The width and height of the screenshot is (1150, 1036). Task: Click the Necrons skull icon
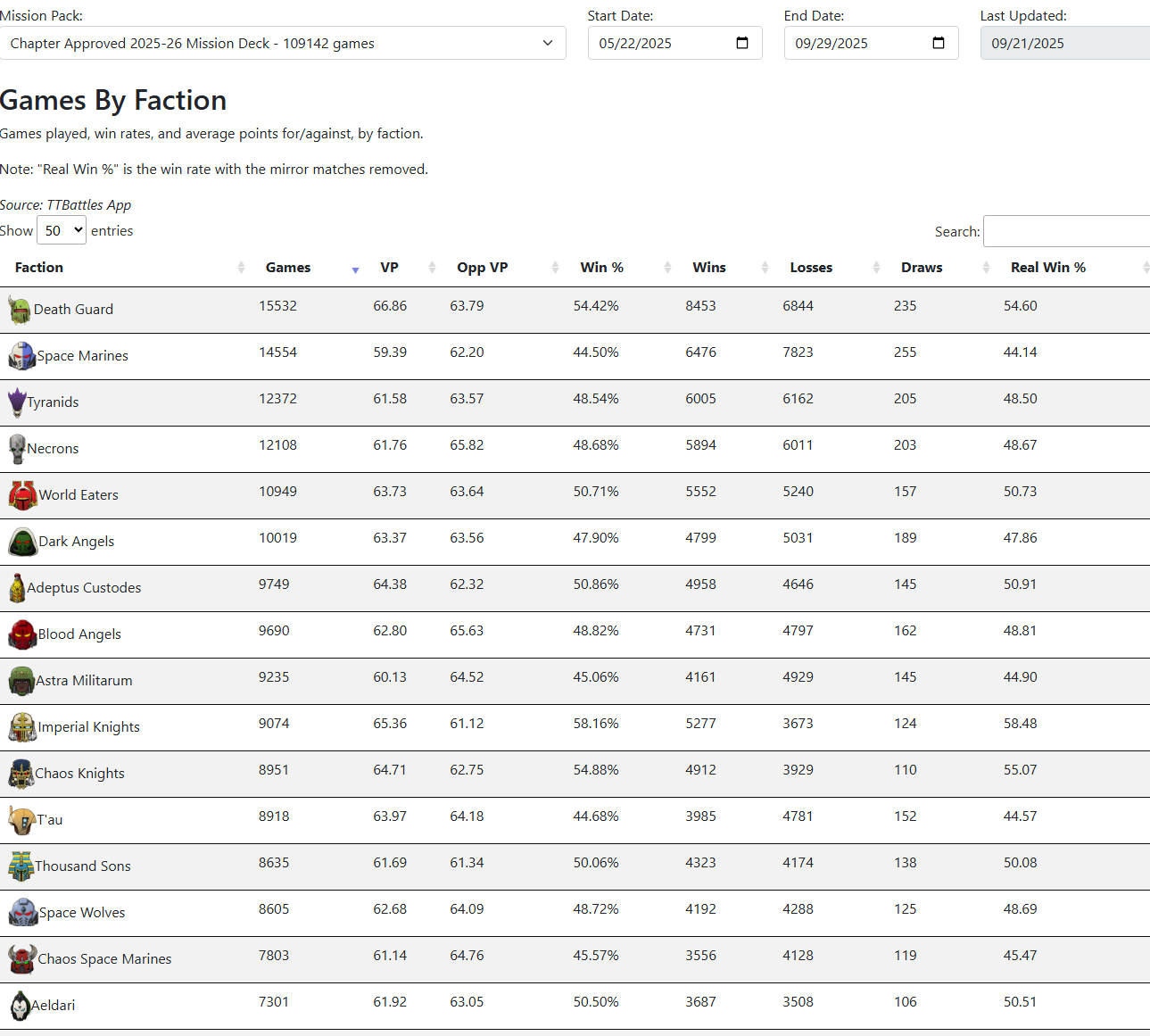17,449
